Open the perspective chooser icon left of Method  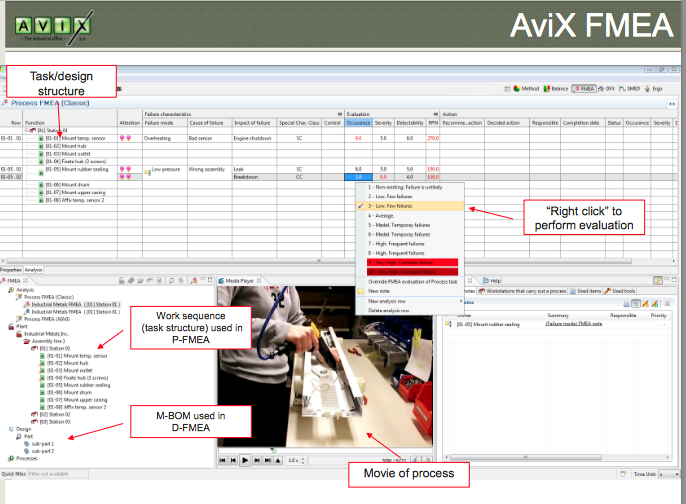coord(507,88)
